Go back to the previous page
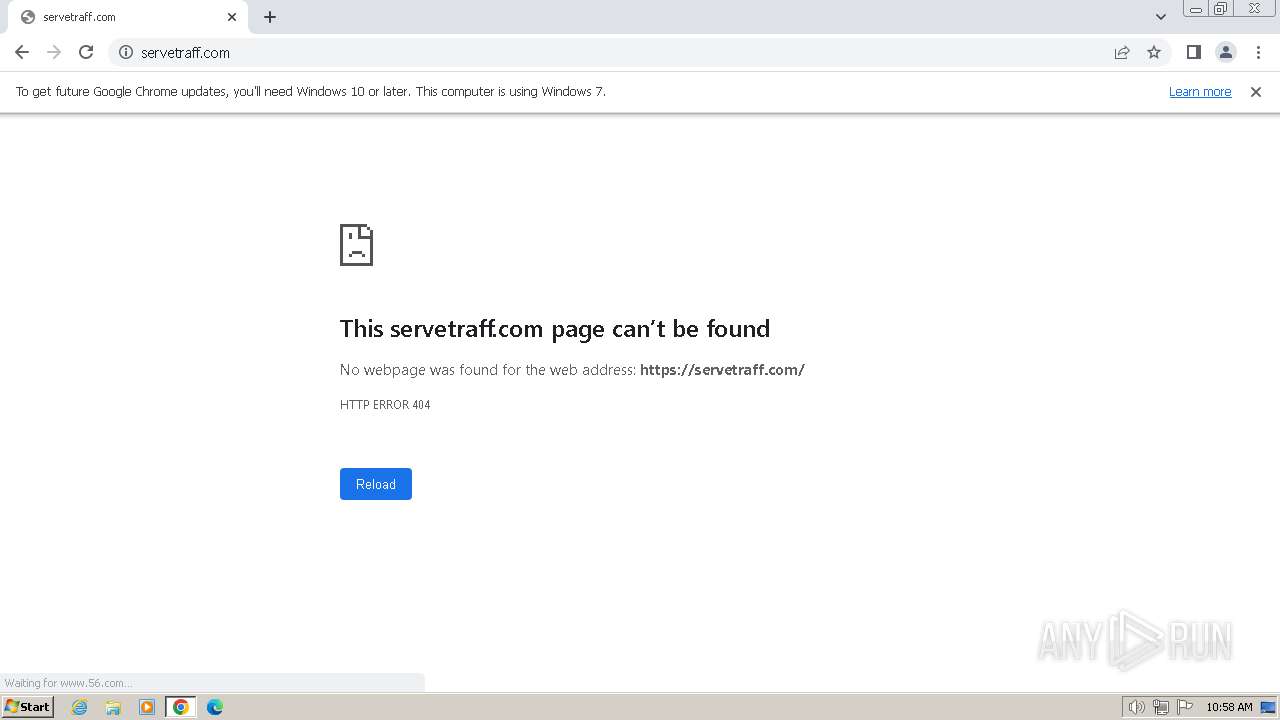 pyautogui.click(x=22, y=52)
